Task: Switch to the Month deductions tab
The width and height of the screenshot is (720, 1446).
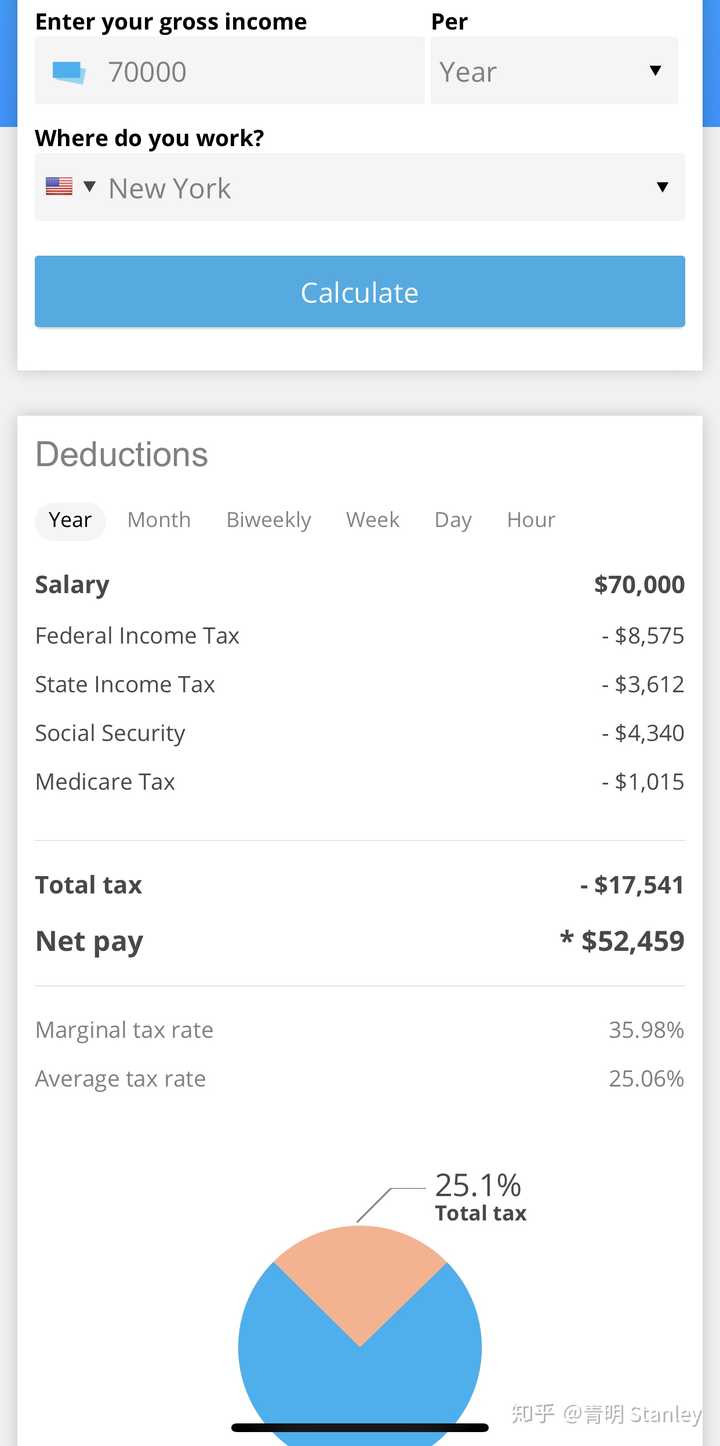Action: click(159, 521)
